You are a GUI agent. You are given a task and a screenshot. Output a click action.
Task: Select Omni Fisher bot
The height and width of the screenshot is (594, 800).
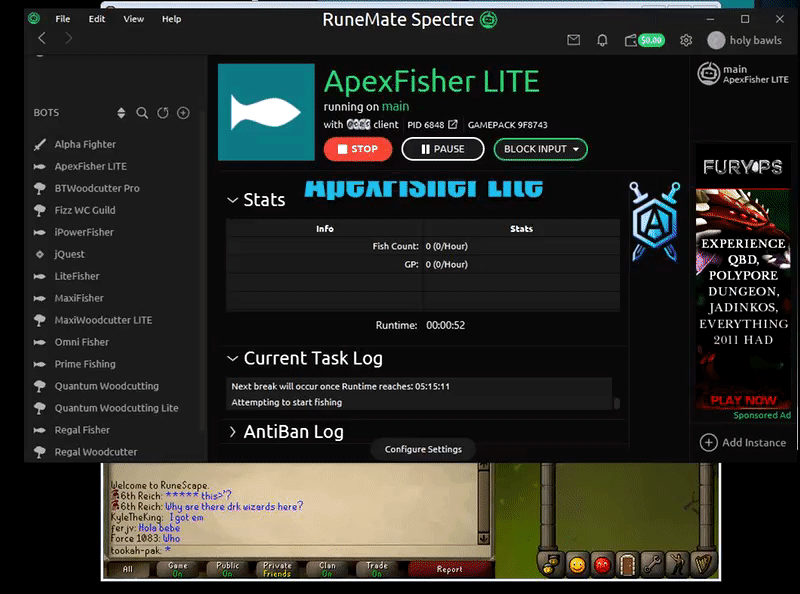click(x=82, y=342)
